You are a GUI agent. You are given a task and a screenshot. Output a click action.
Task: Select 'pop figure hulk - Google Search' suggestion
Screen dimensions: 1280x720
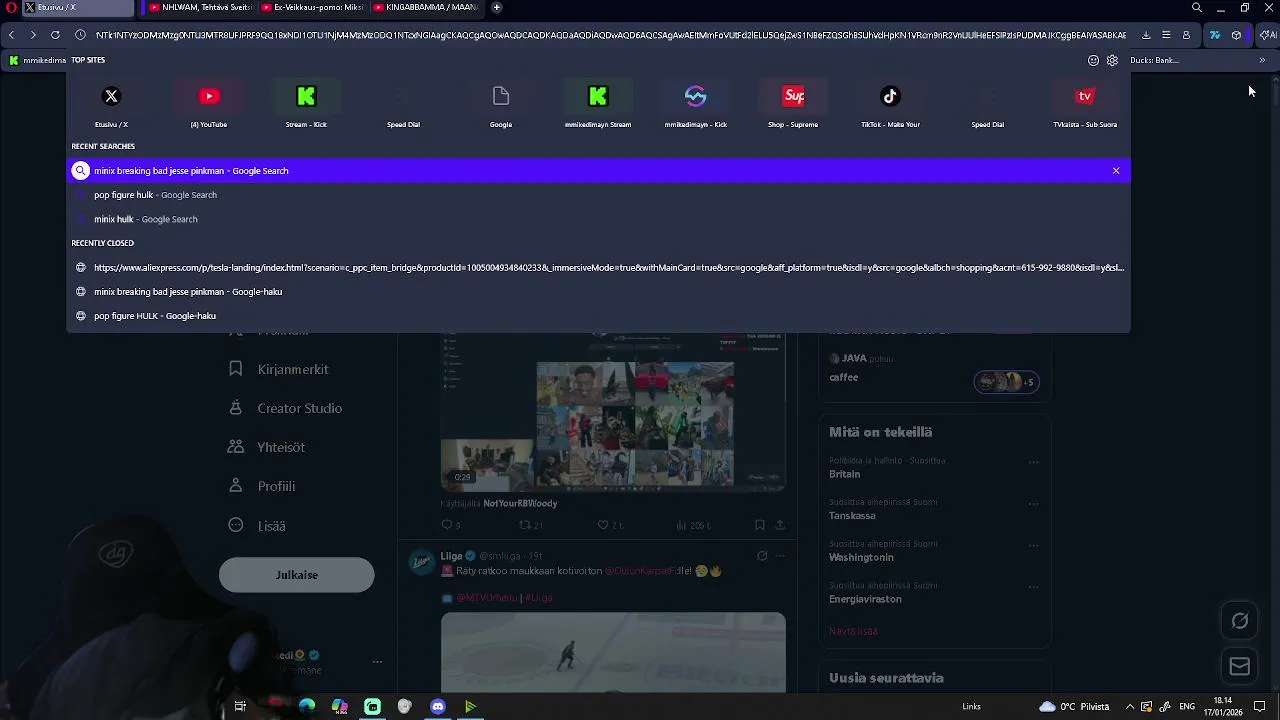coord(598,195)
